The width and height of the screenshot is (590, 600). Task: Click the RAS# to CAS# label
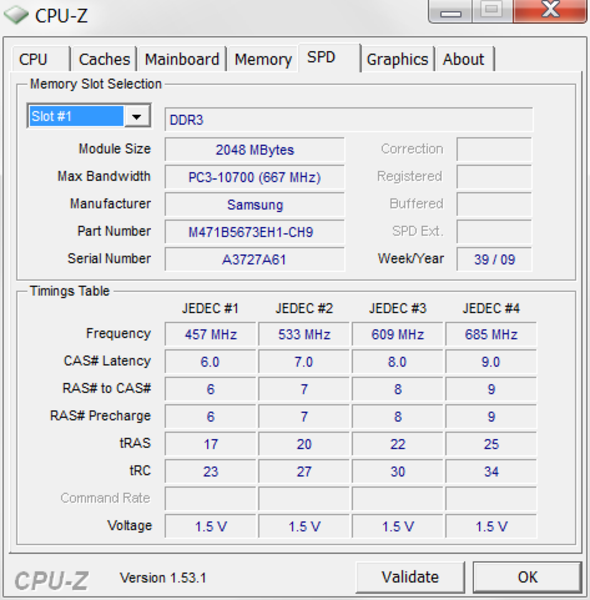(x=107, y=388)
